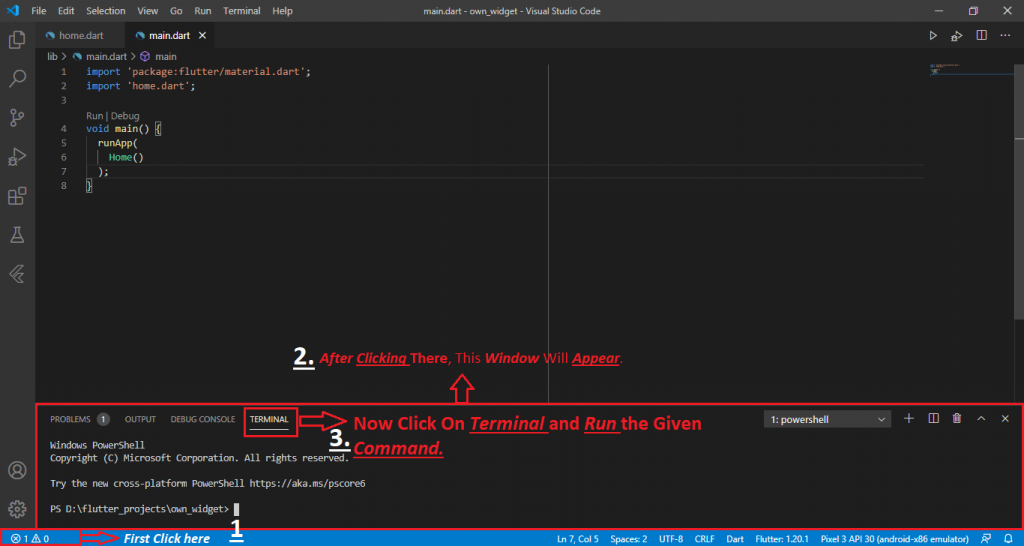Run the file with the play icon
Screen dimensions: 1024x546
[x=933, y=36]
